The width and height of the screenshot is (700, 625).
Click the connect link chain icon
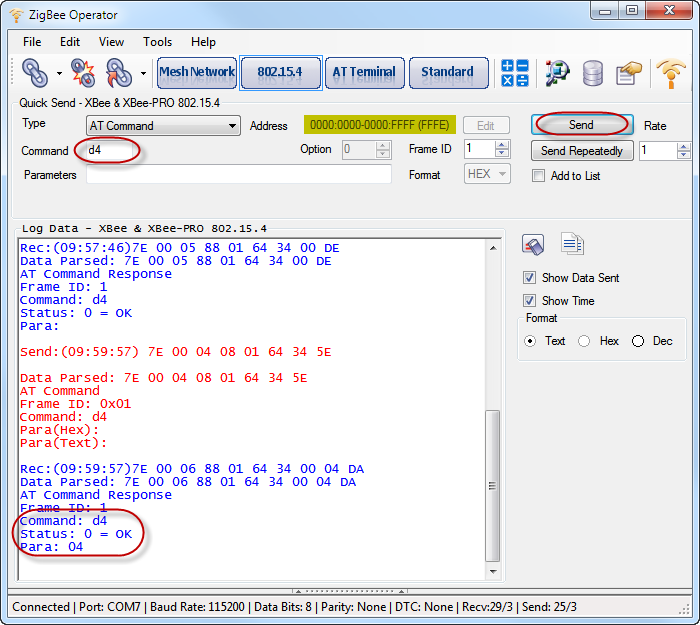tap(35, 72)
